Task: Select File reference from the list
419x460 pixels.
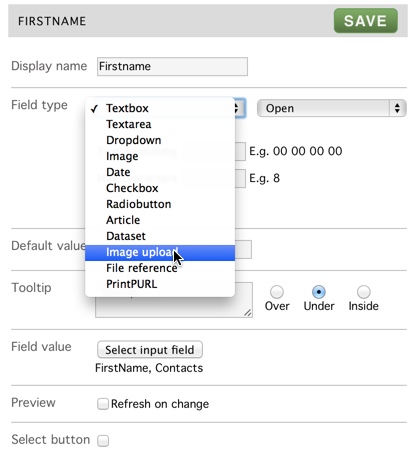Action: [160, 268]
